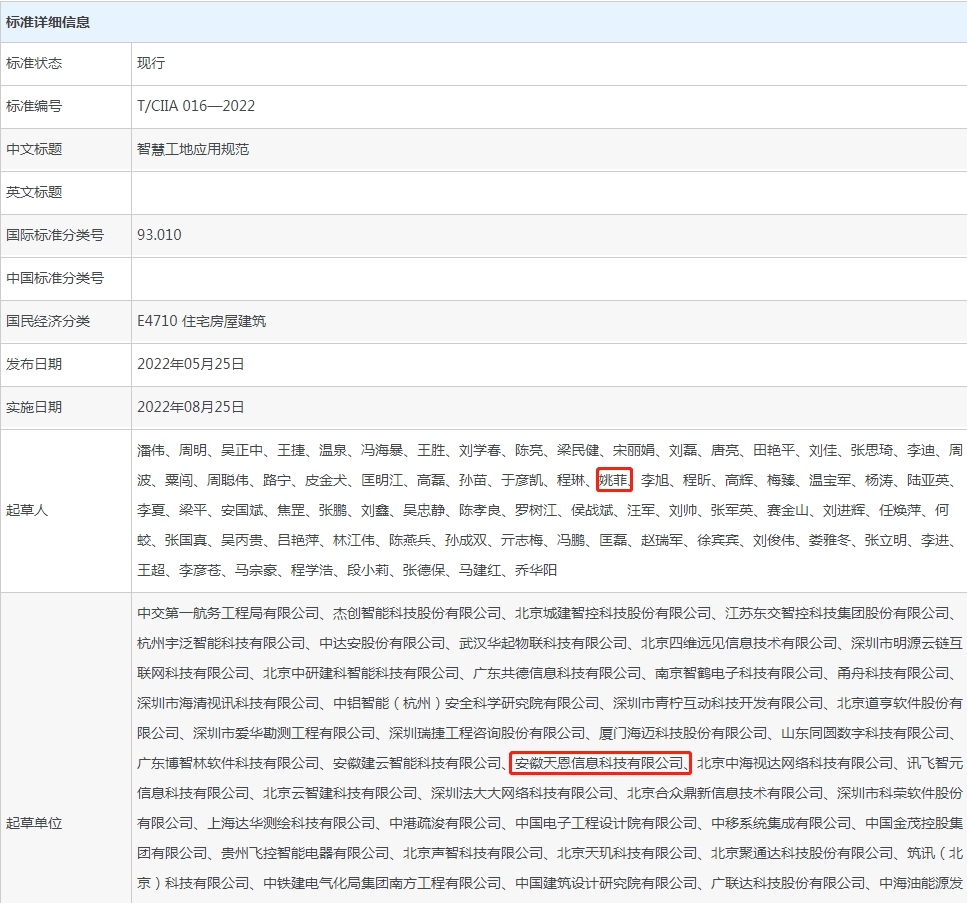Click company '深圳市海清视讯科技有限公司'
This screenshot has height=903, width=967.
pos(228,703)
